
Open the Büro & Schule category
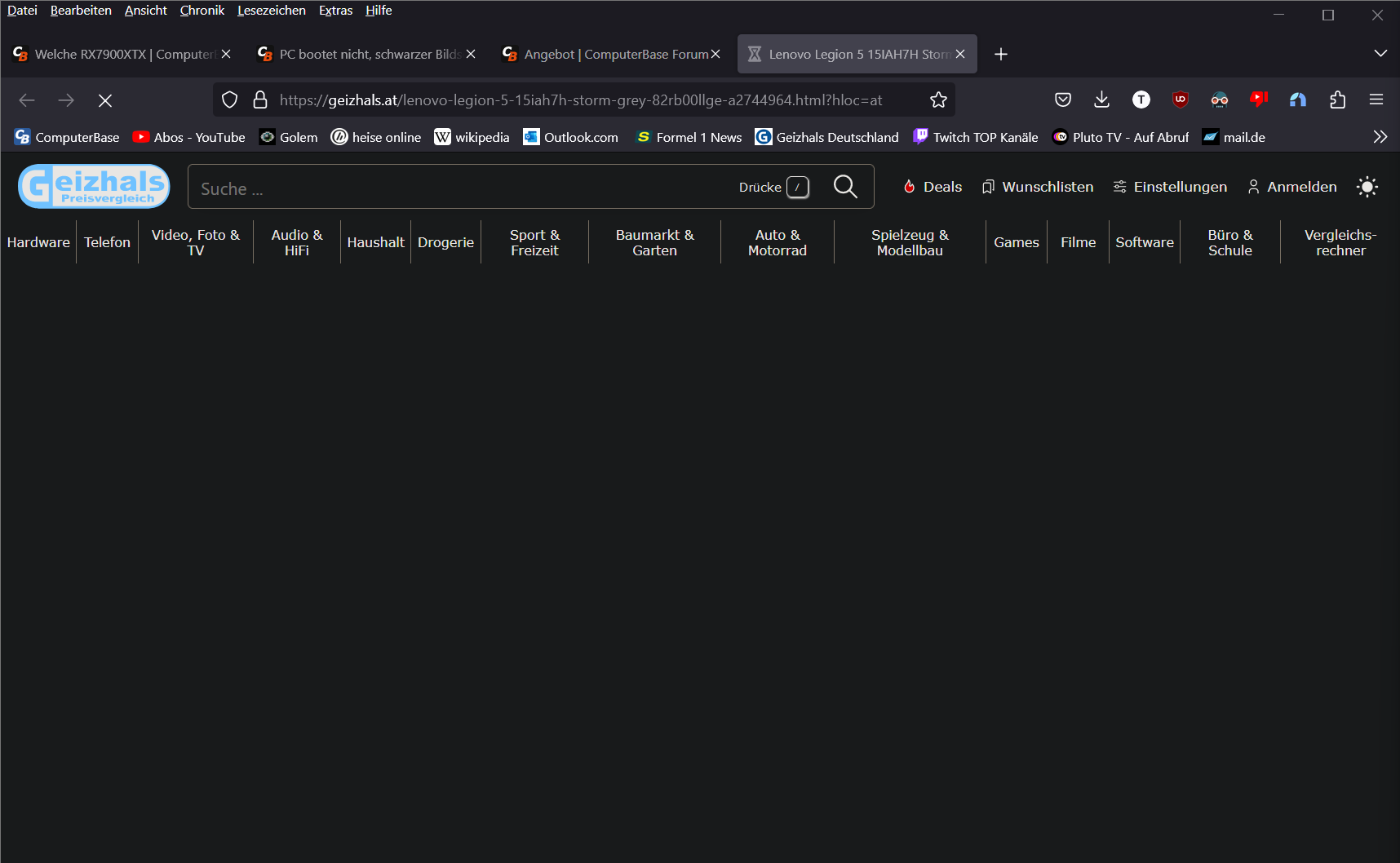tap(1230, 242)
